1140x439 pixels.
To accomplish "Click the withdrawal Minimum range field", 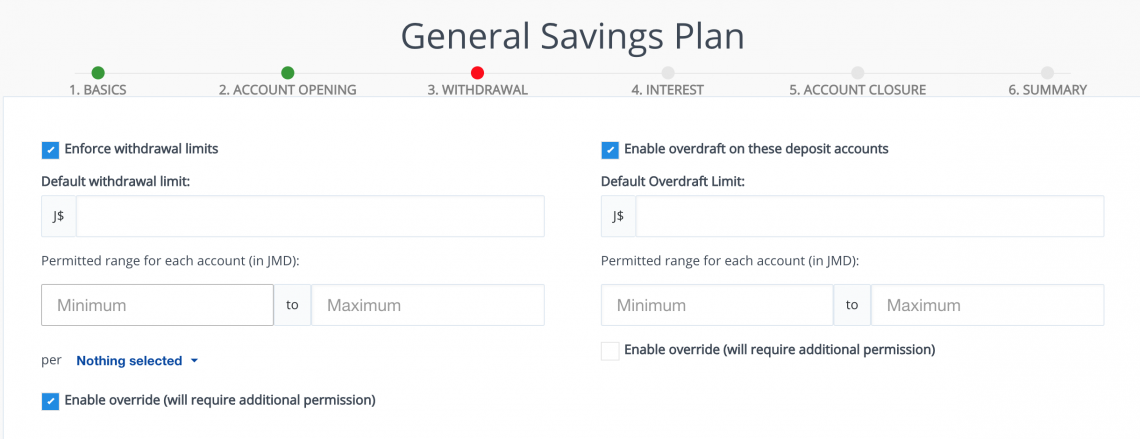I will (x=157, y=305).
